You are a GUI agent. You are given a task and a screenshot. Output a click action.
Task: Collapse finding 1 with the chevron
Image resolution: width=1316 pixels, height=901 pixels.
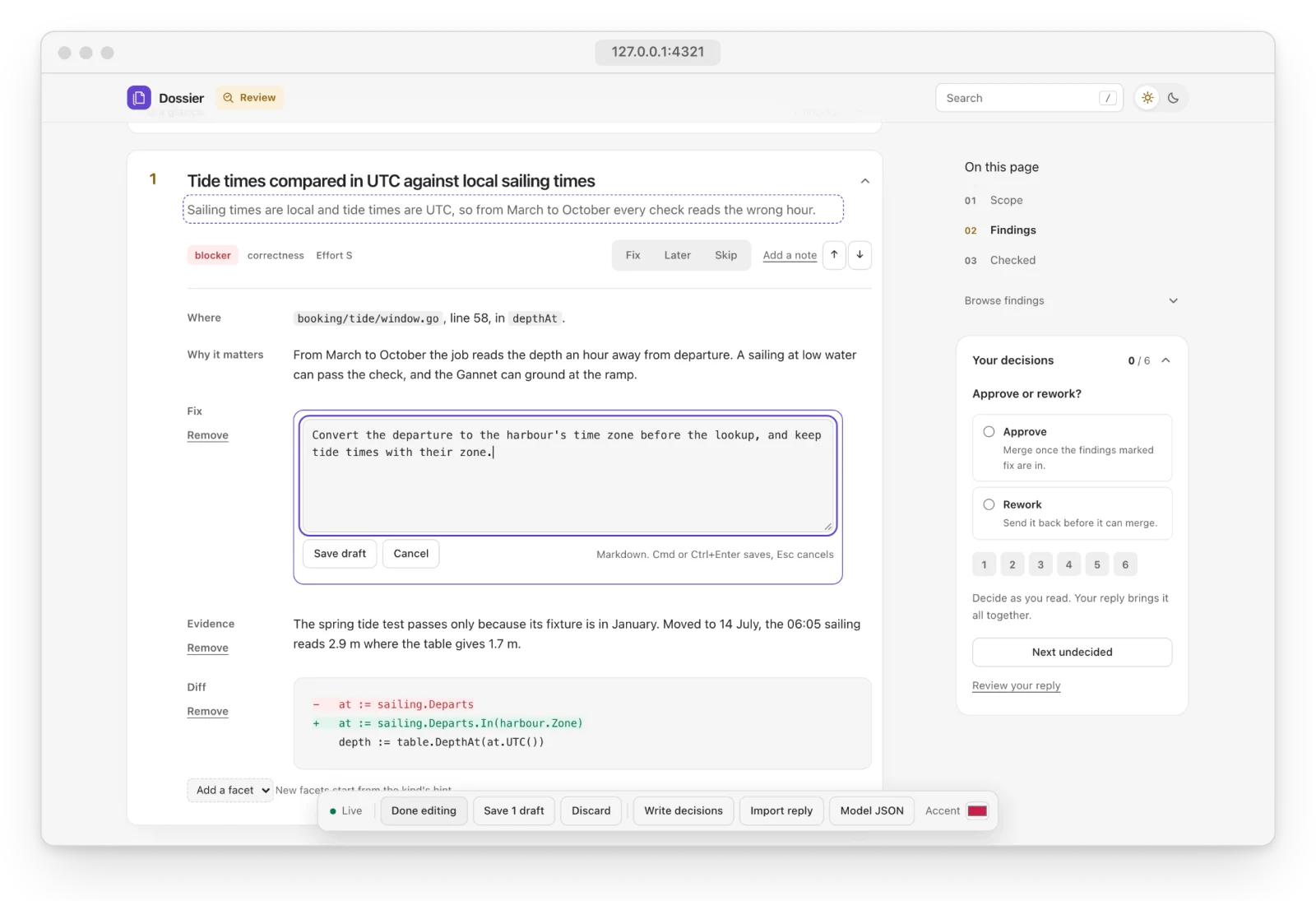point(864,181)
